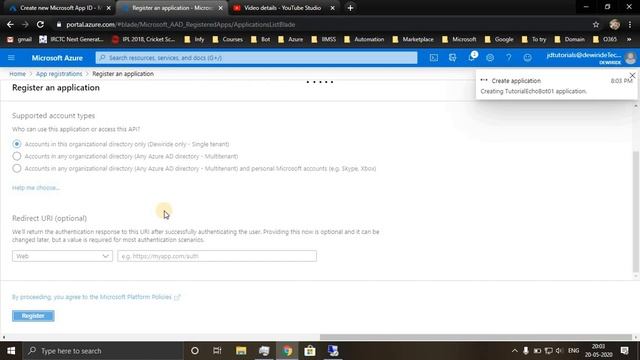Select single tenant organizational directory only option
Viewport: 640px width, 360px height.
[x=17, y=144]
